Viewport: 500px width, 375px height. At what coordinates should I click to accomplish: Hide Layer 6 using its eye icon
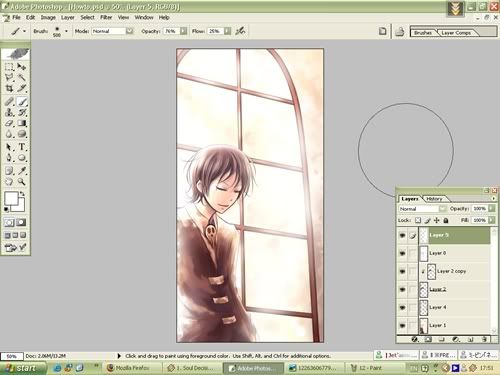tap(403, 253)
